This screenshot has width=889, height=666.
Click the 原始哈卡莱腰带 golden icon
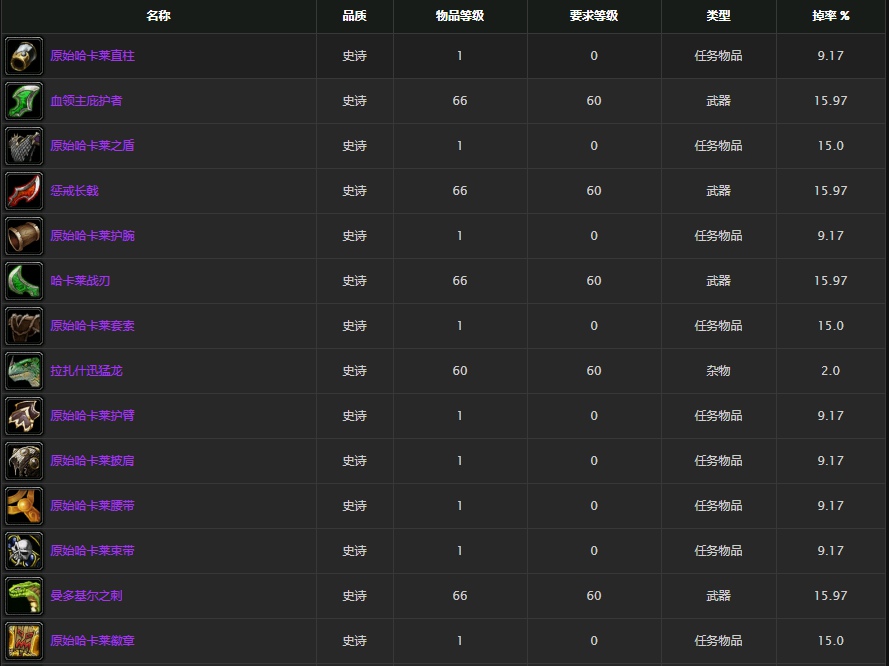(x=24, y=506)
